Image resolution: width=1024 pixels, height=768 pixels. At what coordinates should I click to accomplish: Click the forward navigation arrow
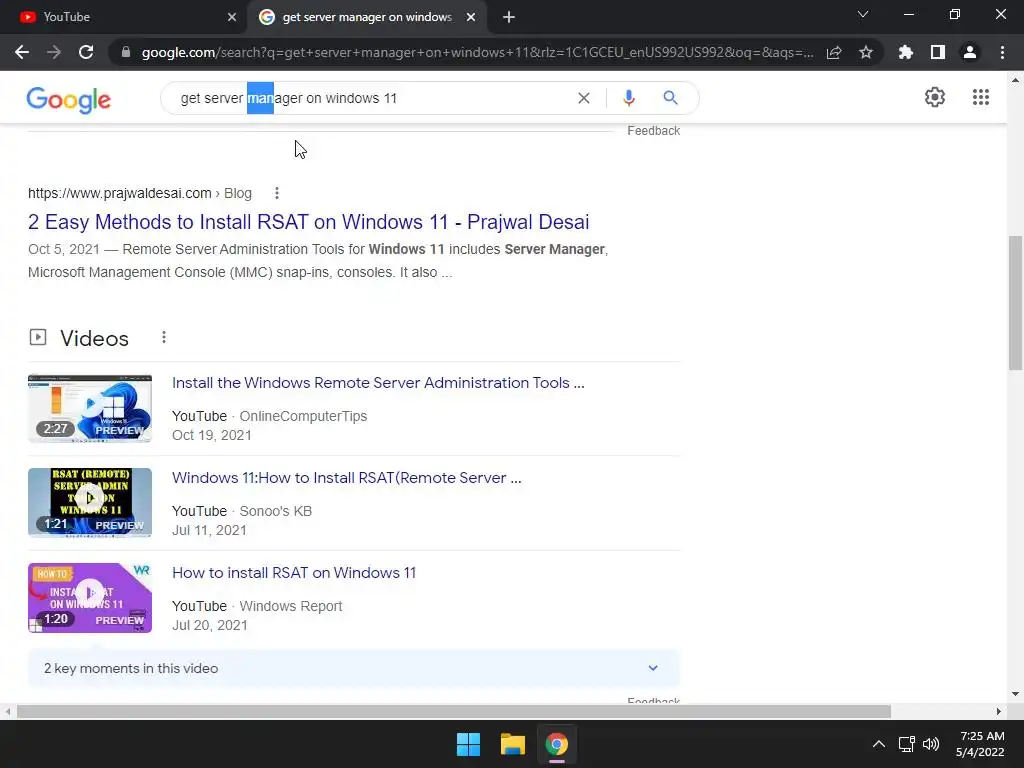point(54,52)
